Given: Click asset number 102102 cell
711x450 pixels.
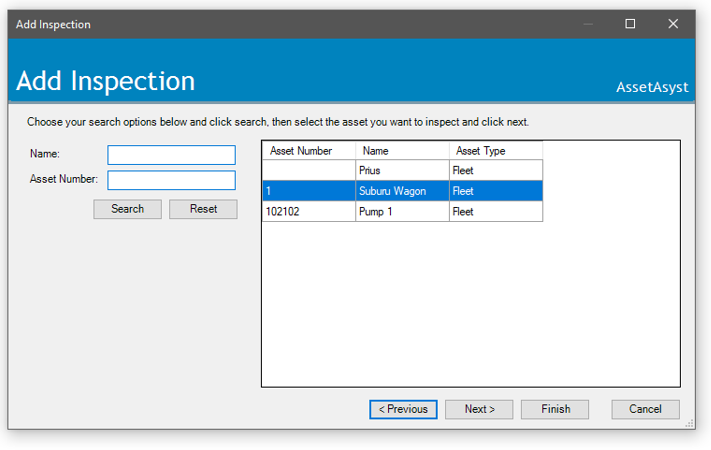Looking at the screenshot, I should [308, 212].
